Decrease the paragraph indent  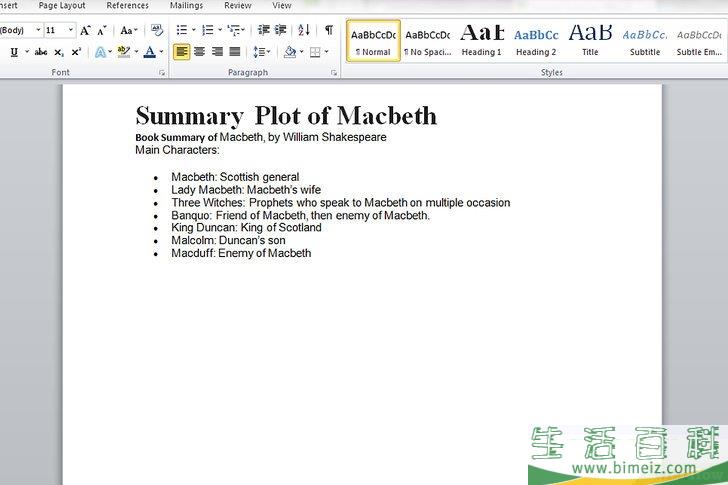264,31
